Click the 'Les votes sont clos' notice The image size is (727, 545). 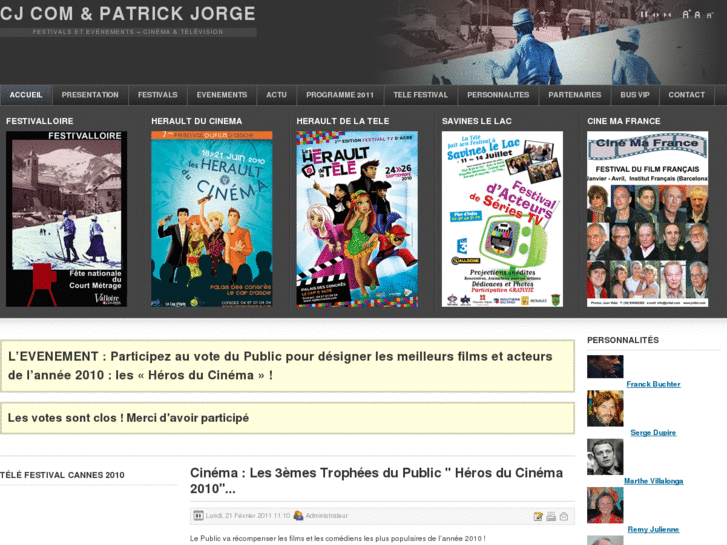coord(287,418)
